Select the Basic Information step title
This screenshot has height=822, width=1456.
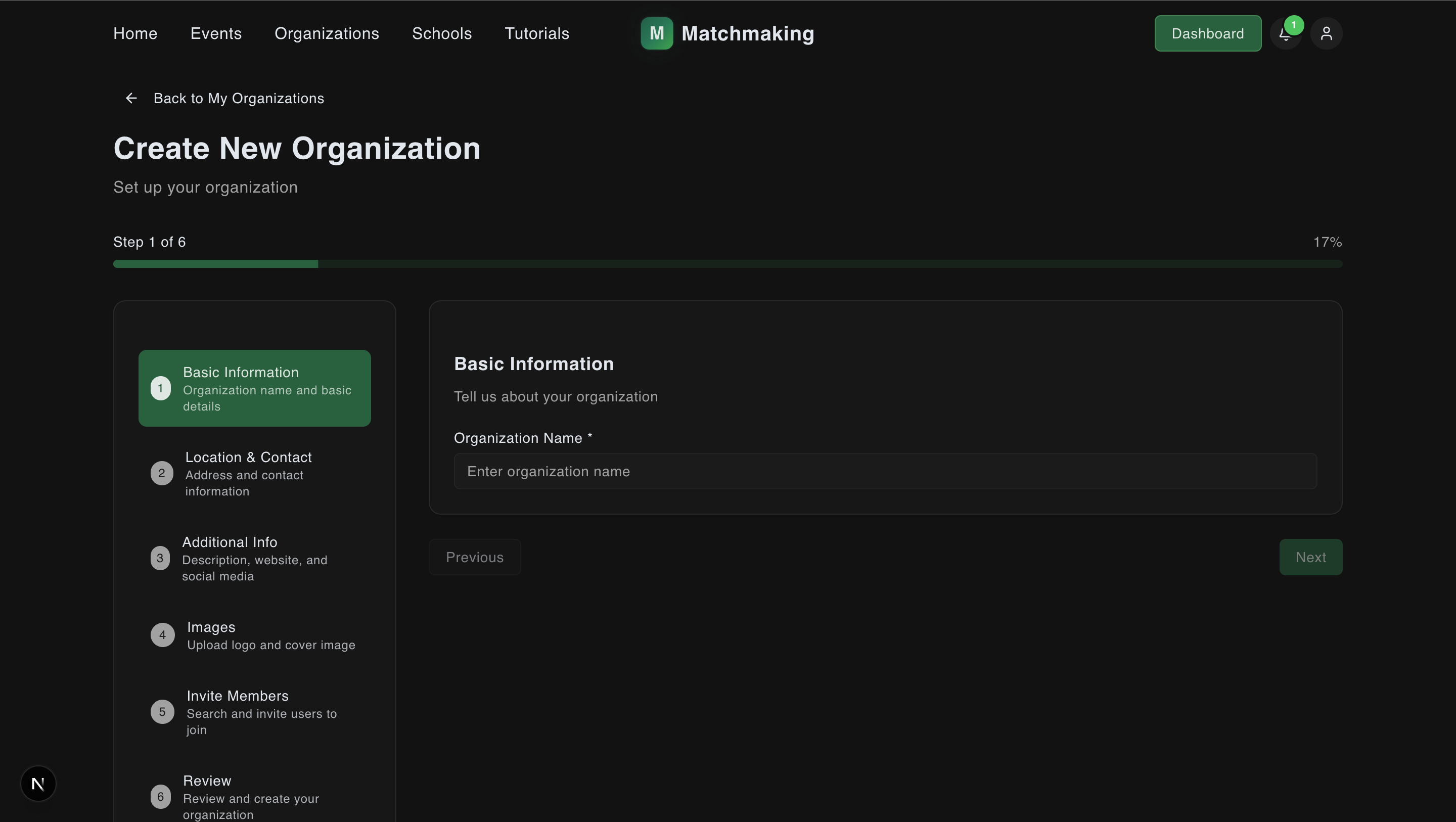click(241, 372)
